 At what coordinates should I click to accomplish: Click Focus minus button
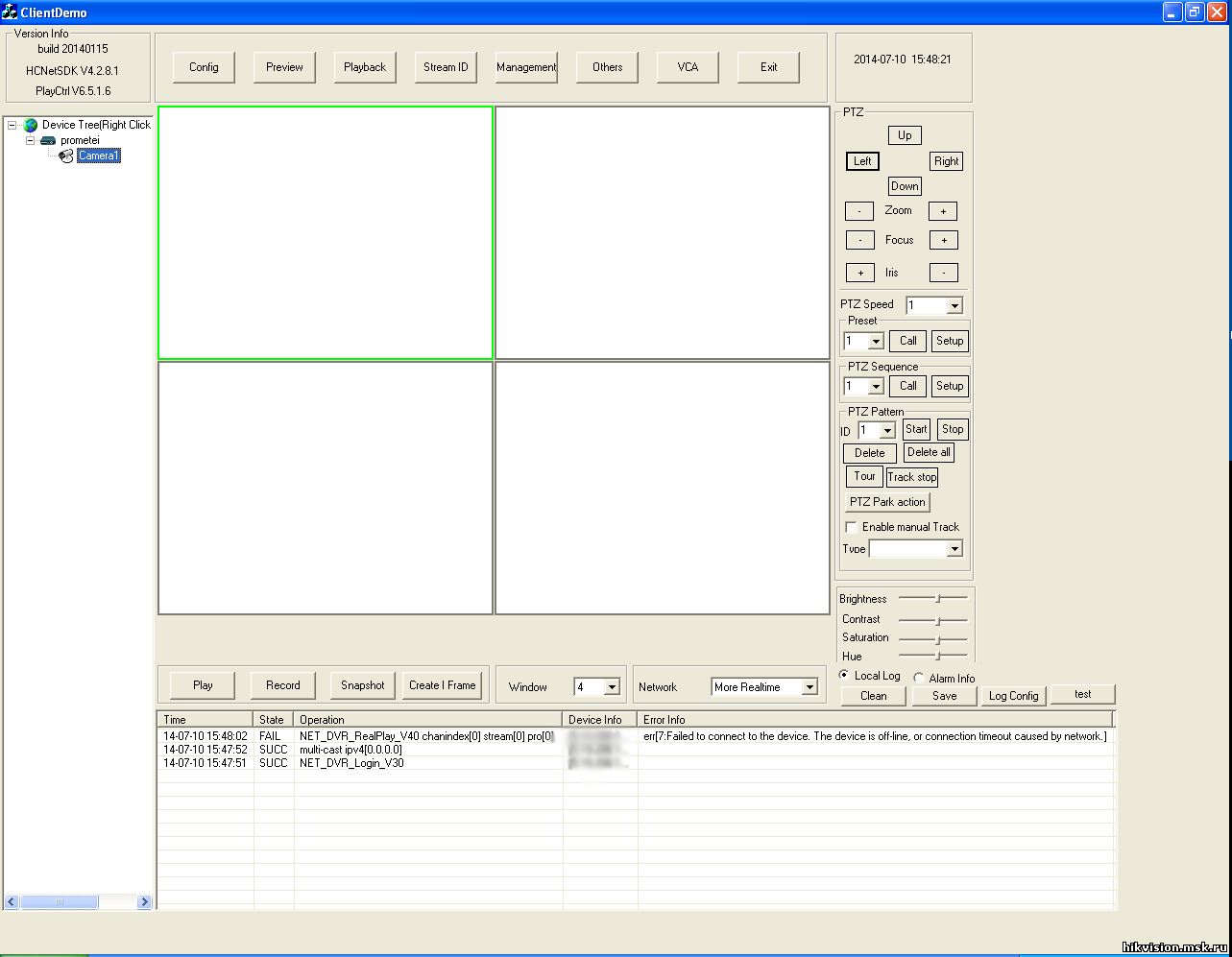(860, 240)
